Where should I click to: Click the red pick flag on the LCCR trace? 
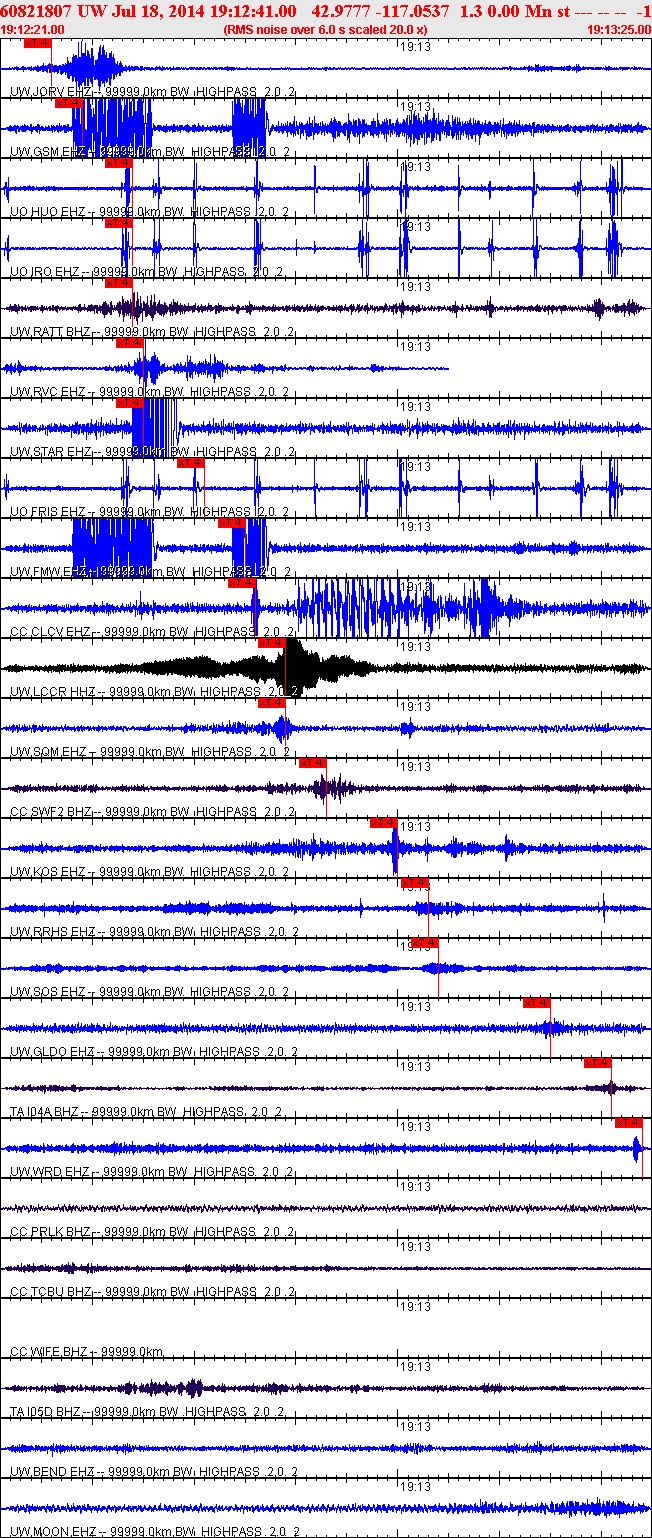pyautogui.click(x=272, y=643)
